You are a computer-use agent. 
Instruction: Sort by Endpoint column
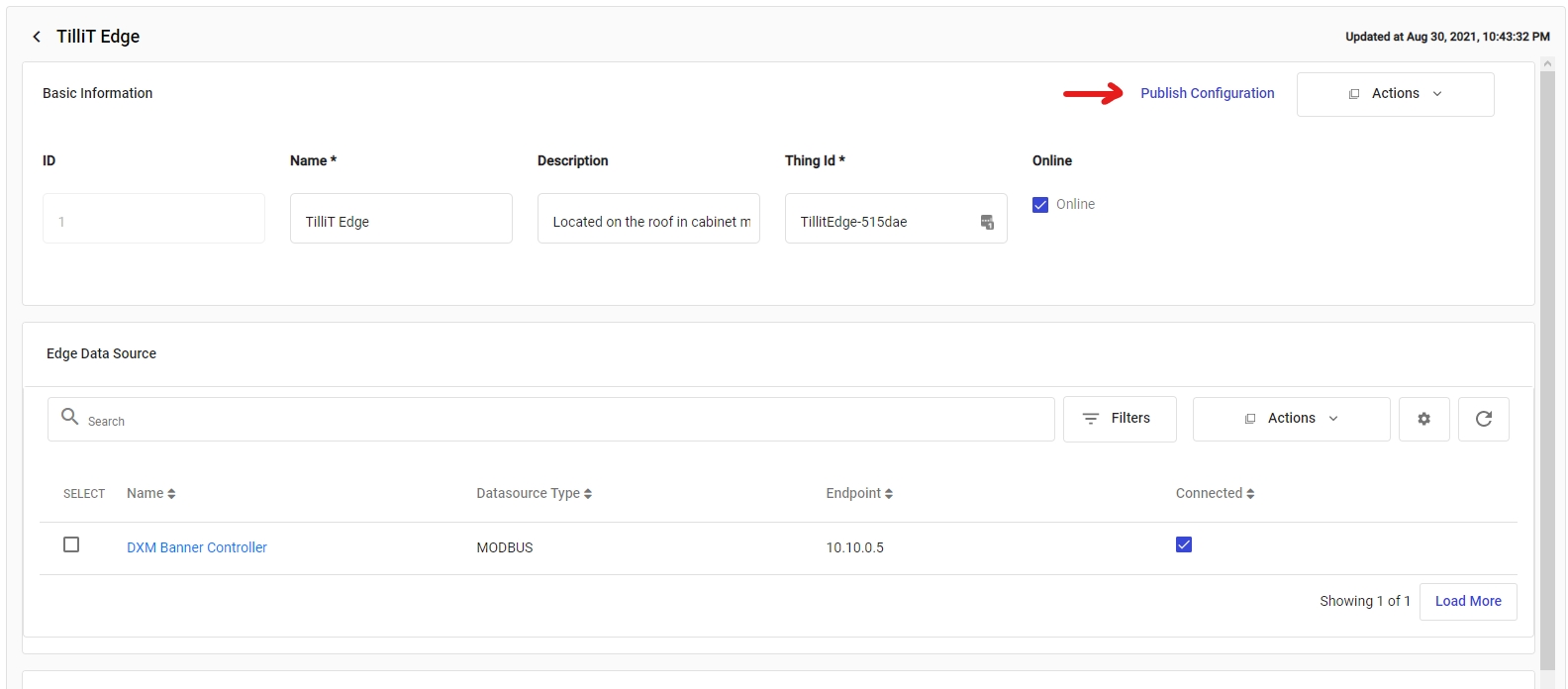pyautogui.click(x=889, y=494)
